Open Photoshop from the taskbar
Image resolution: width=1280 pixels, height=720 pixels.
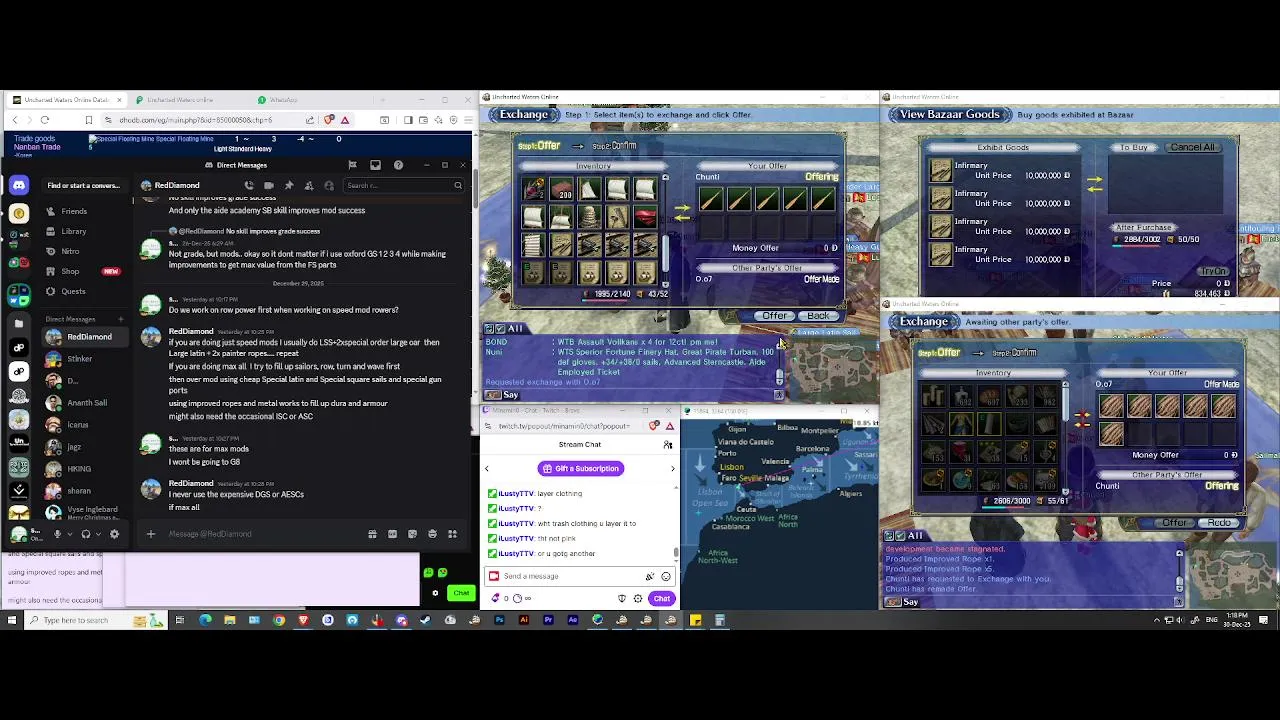coord(499,620)
